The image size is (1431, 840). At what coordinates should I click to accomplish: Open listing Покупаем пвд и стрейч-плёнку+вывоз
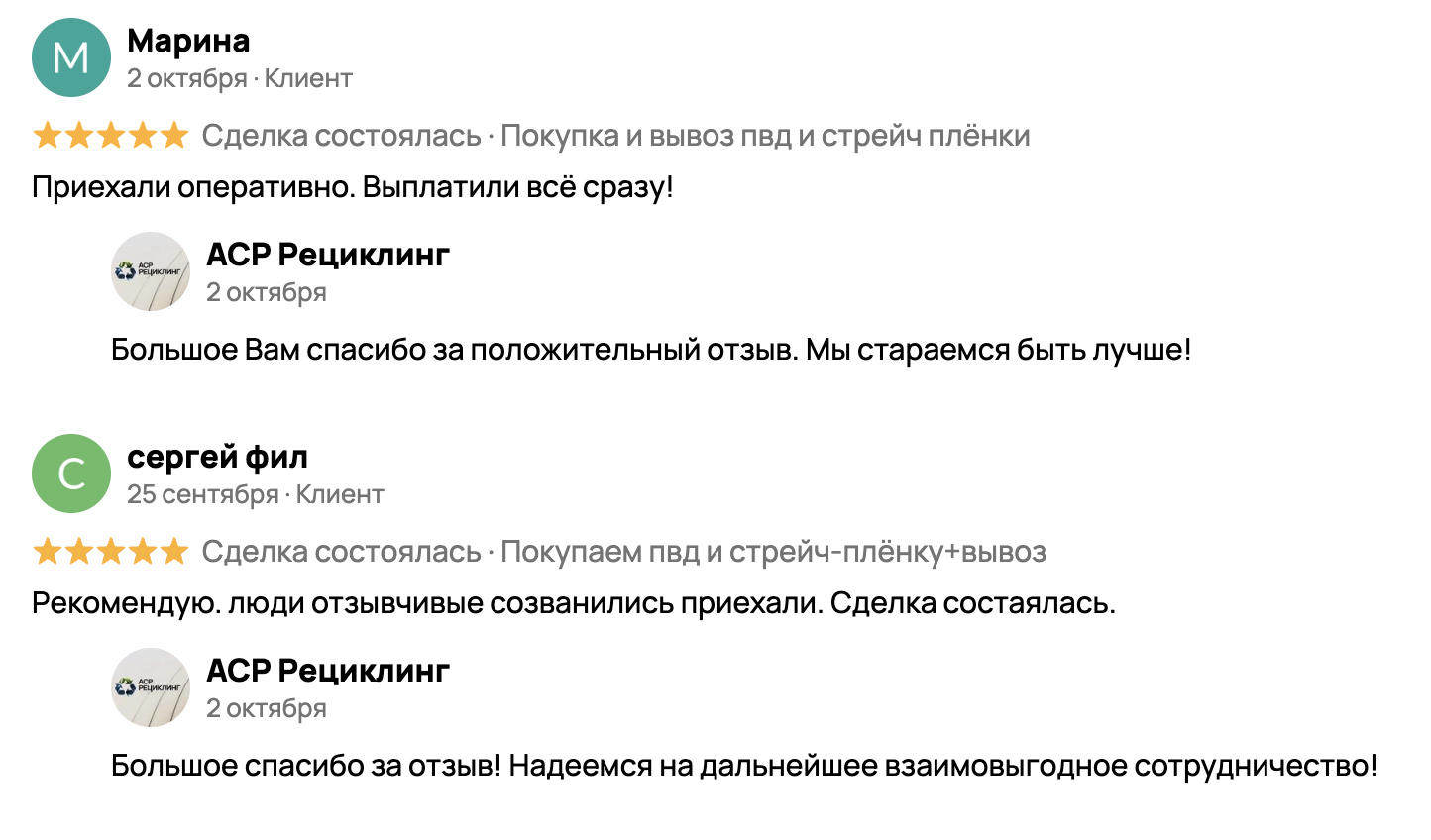pyautogui.click(x=773, y=552)
